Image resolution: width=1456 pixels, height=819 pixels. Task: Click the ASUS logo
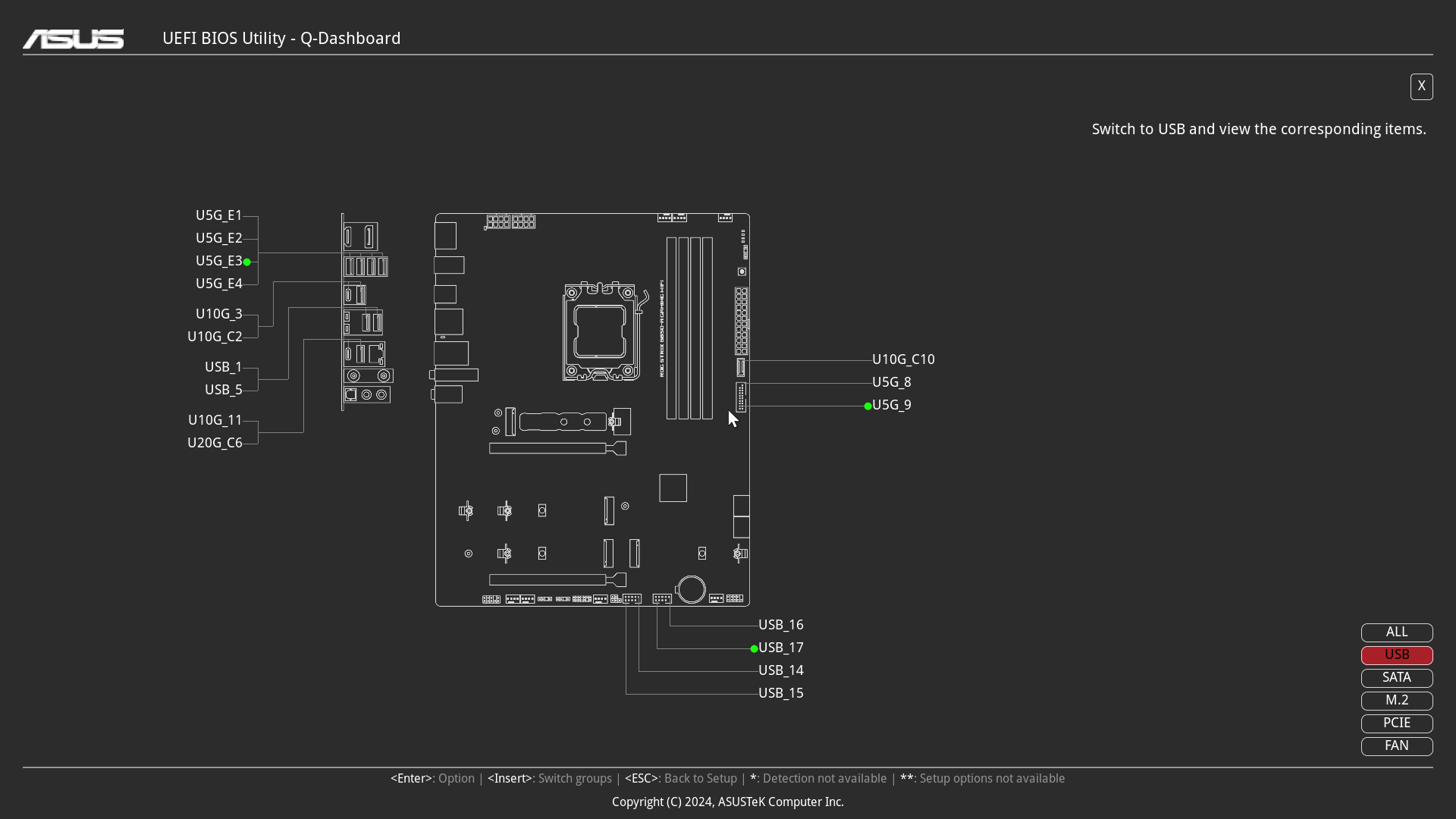[74, 39]
